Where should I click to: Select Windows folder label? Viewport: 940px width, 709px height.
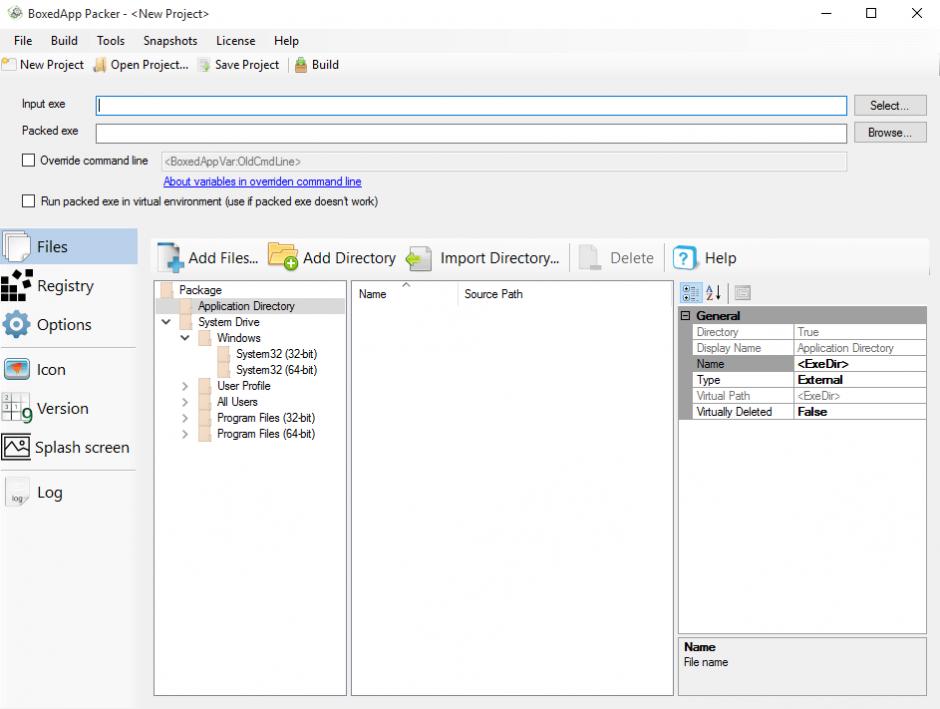click(239, 338)
